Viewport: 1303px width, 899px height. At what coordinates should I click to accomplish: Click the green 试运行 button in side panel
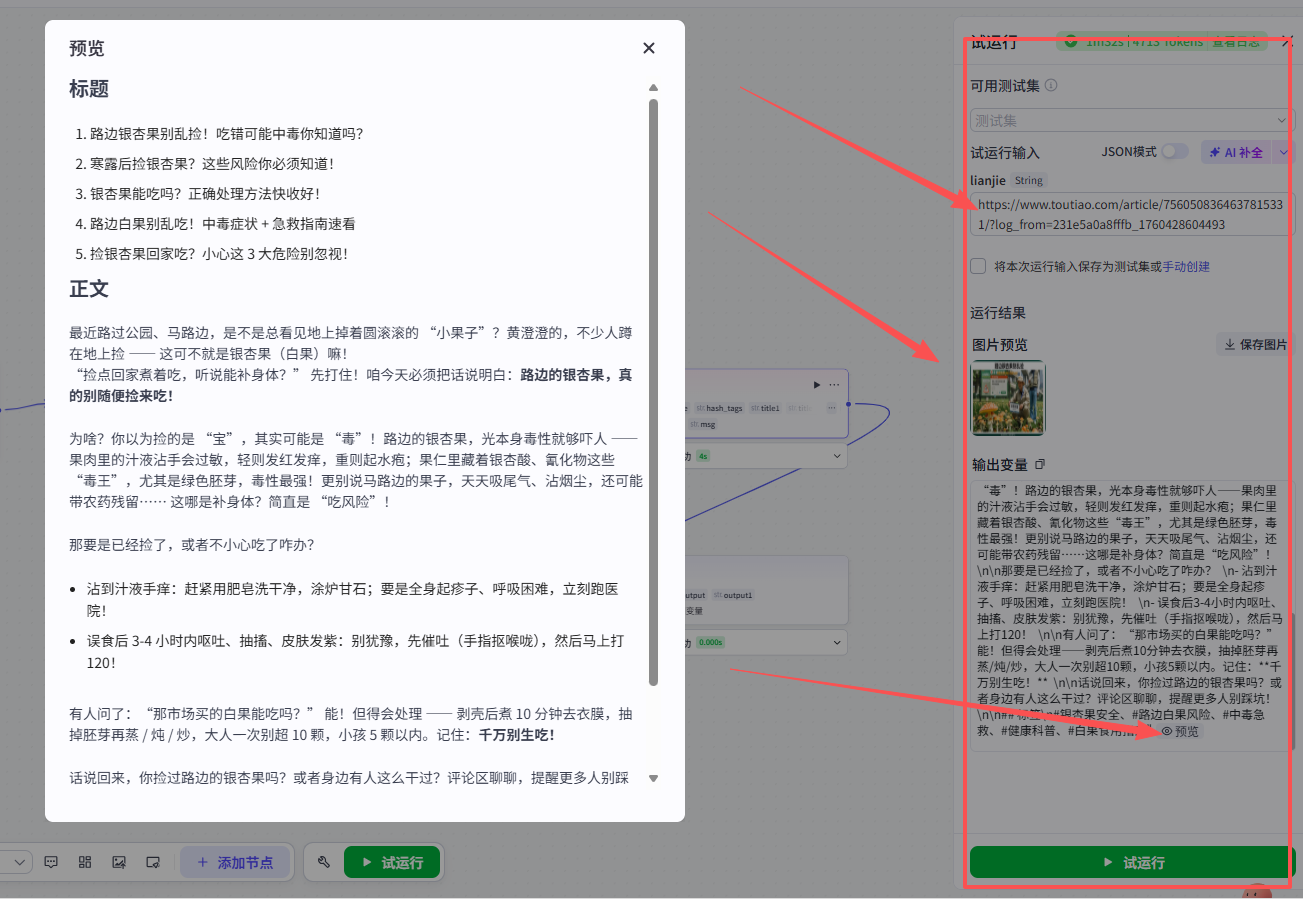click(1132, 862)
